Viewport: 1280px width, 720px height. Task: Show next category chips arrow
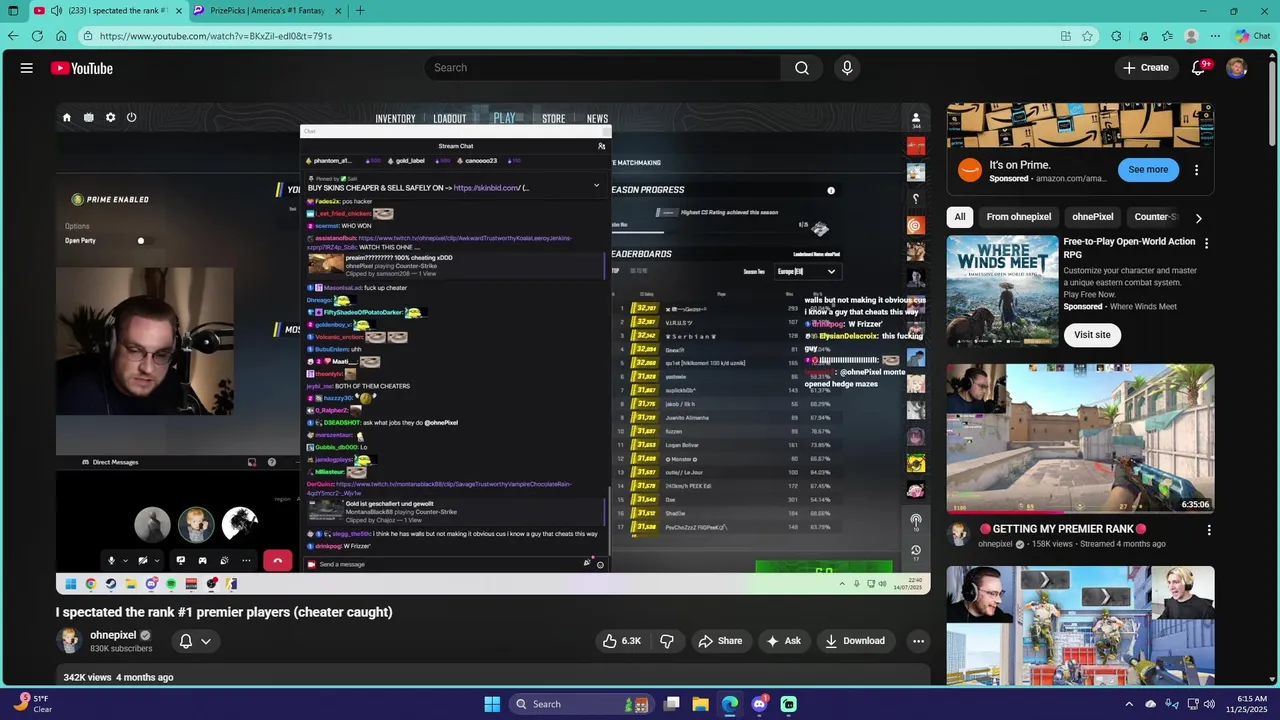(1198, 218)
